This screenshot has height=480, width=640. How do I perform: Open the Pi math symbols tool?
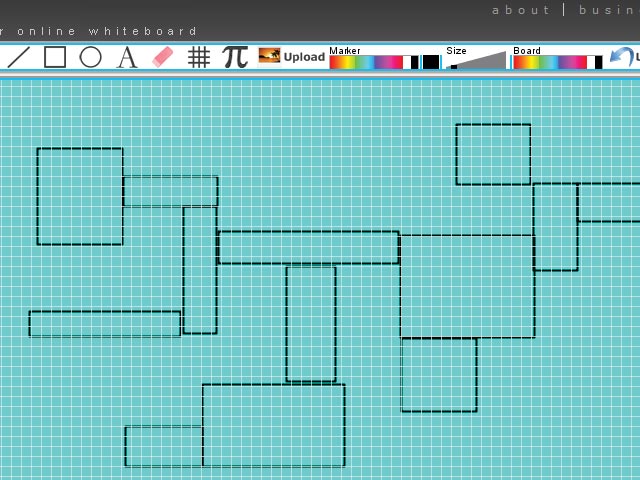pyautogui.click(x=235, y=57)
